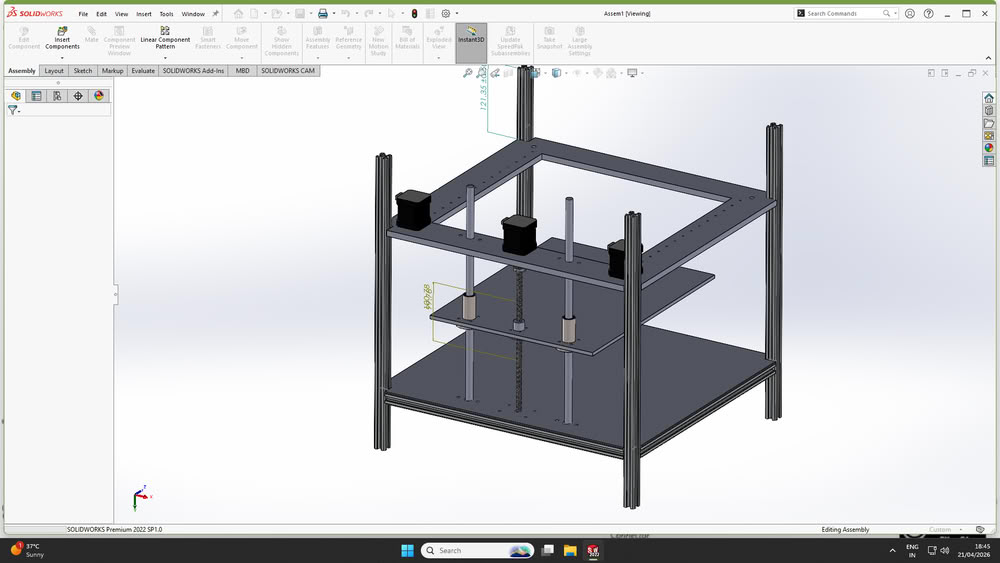
Task: Open the DisplayManager color ball tab
Action: tap(99, 96)
